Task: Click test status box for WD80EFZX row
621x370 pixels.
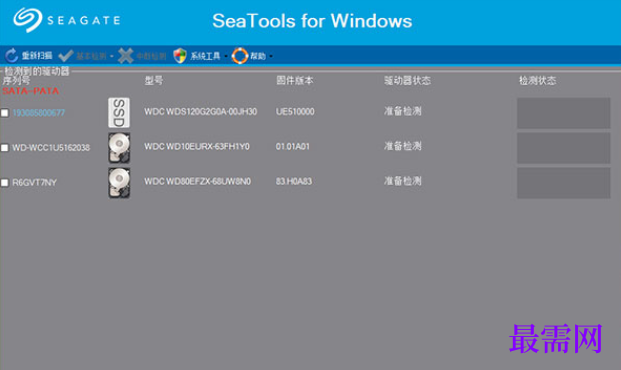Action: 564,183
